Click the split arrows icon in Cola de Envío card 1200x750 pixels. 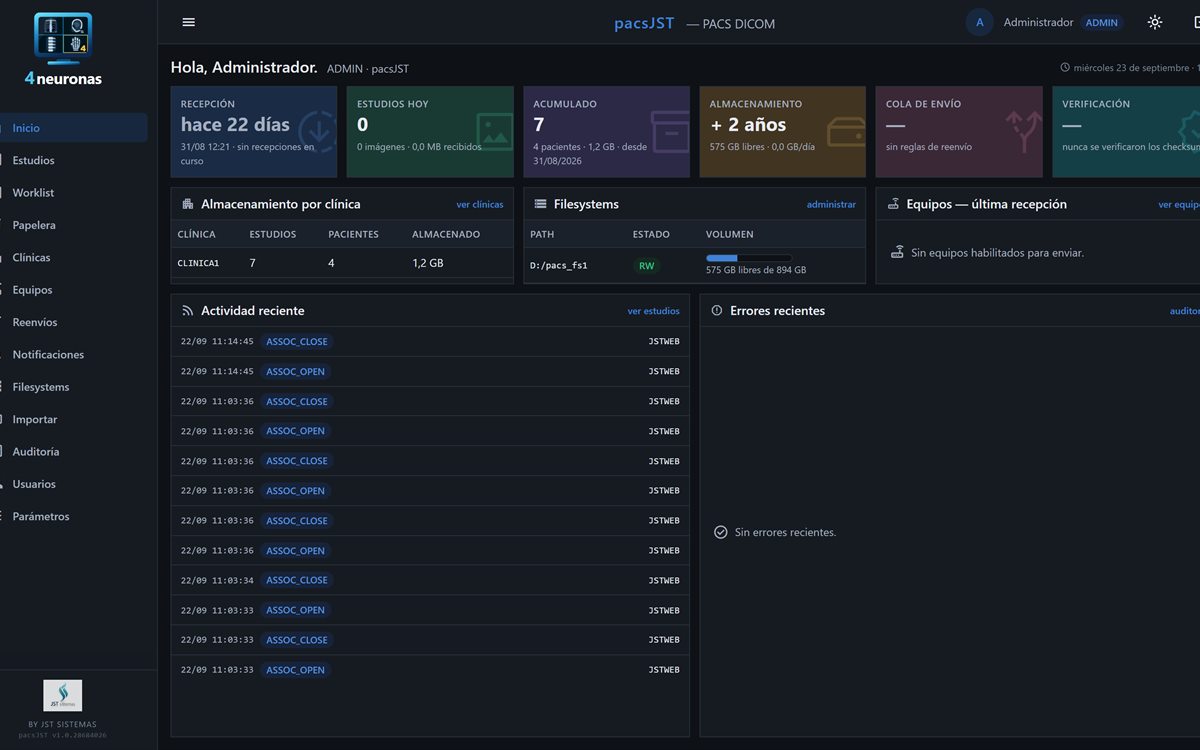click(x=1023, y=130)
